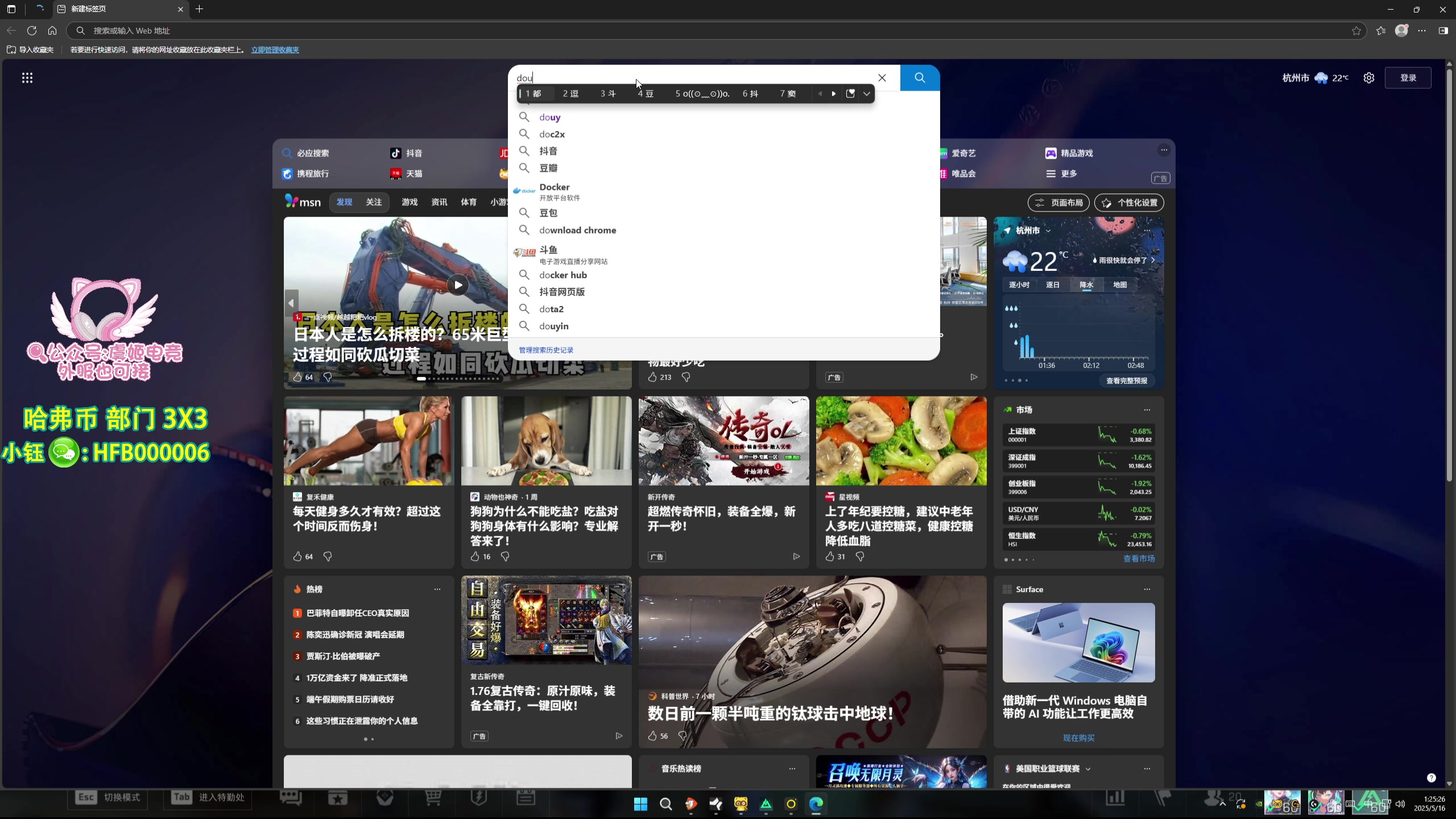
Task: Select the 逐日 weather tab
Action: click(1053, 284)
